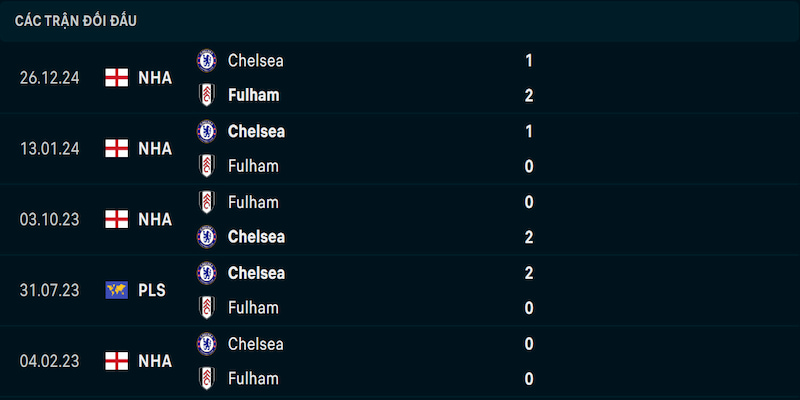Viewport: 800px width, 400px height.
Task: Select the PLS competition label
Action: point(152,290)
